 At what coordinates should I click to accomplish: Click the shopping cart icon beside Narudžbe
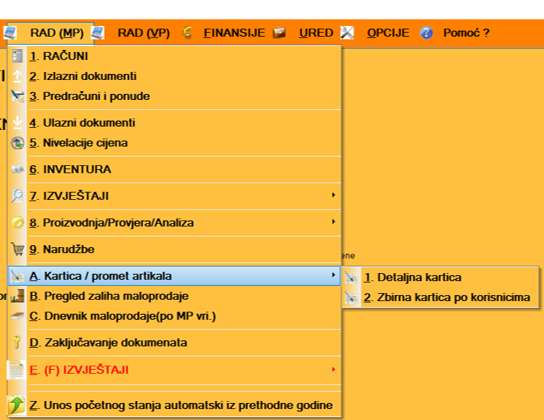tap(17, 249)
